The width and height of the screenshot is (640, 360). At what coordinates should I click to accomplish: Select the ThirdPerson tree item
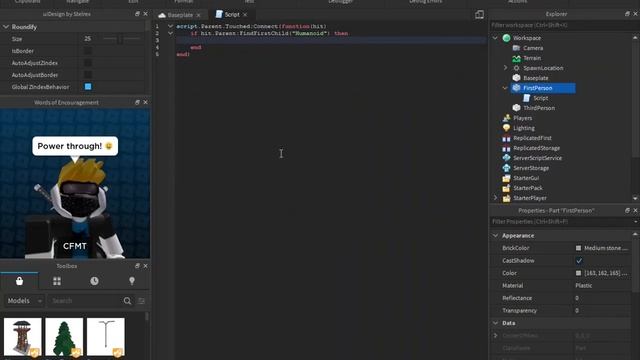pyautogui.click(x=539, y=108)
